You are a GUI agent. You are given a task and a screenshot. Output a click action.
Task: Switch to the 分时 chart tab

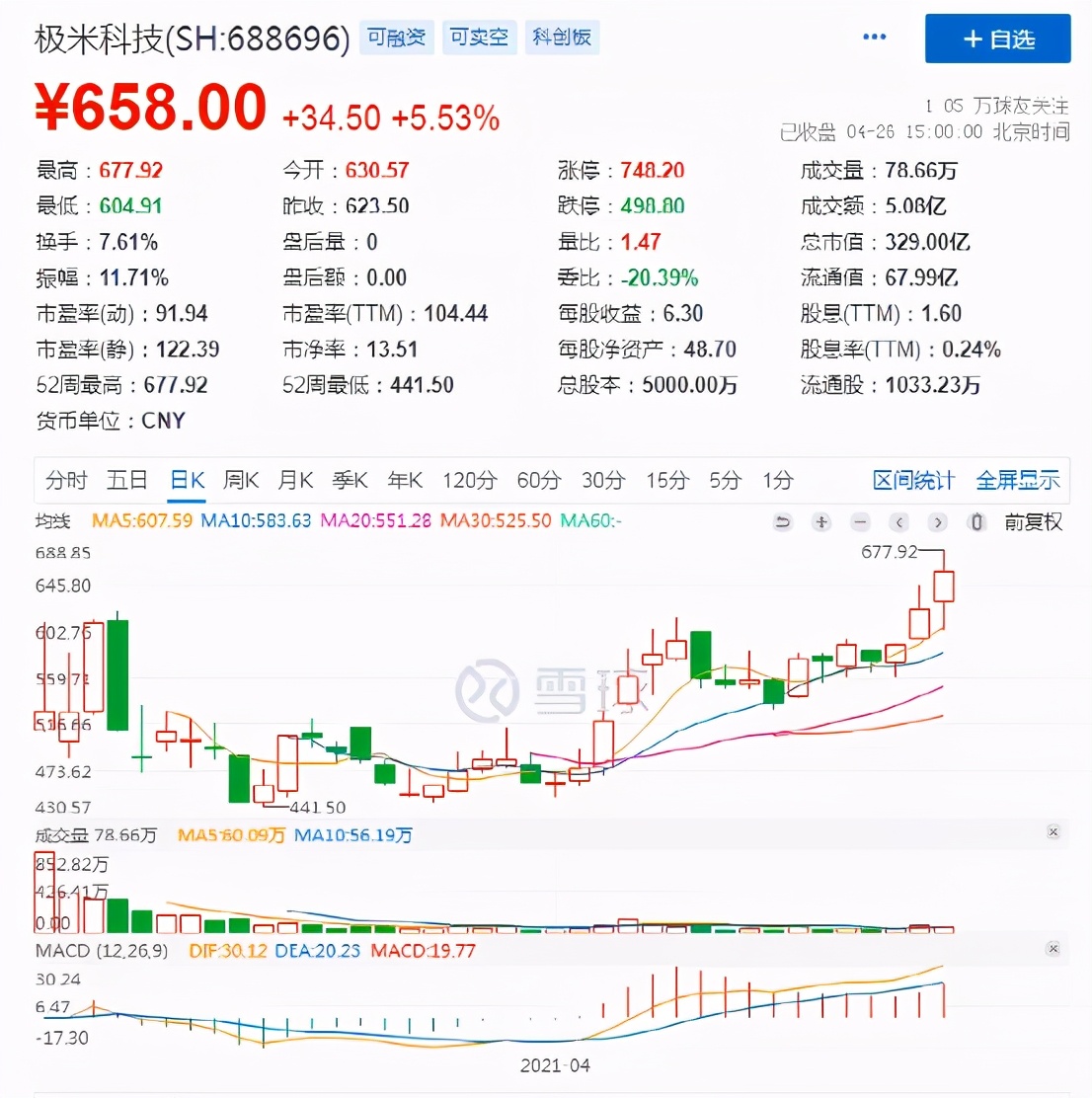66,481
